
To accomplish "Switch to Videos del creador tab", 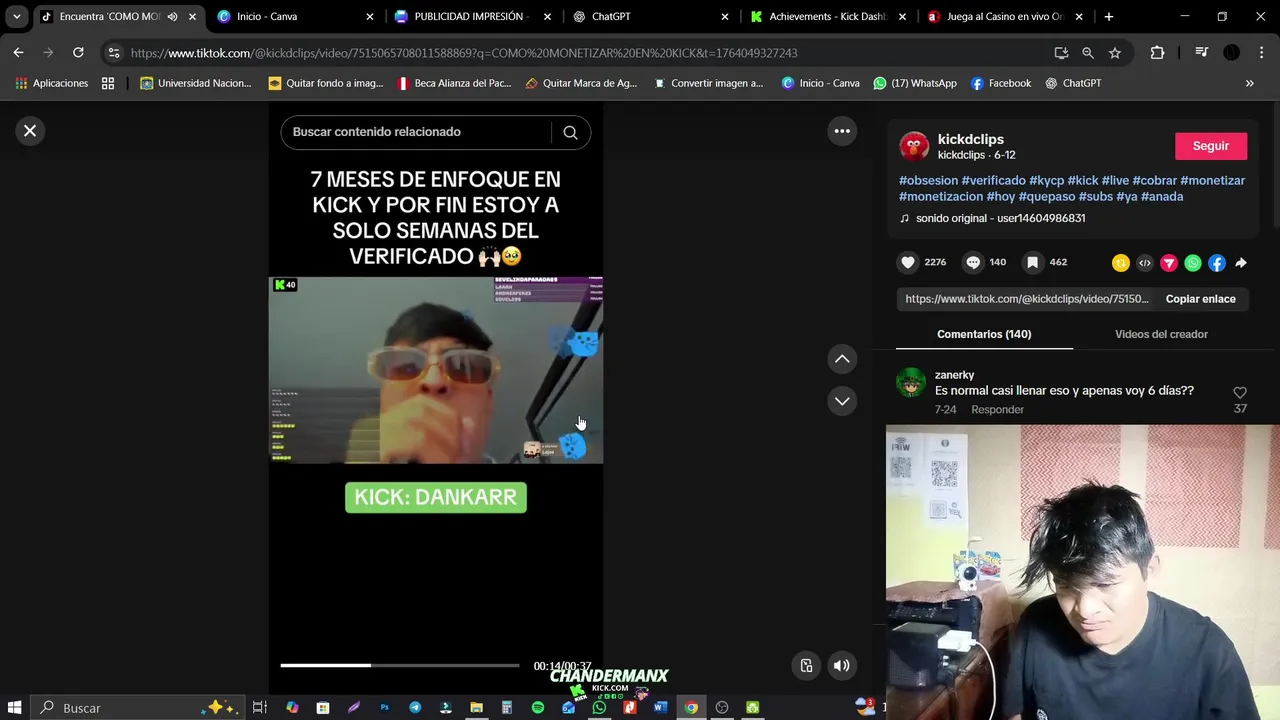I will [1161, 334].
